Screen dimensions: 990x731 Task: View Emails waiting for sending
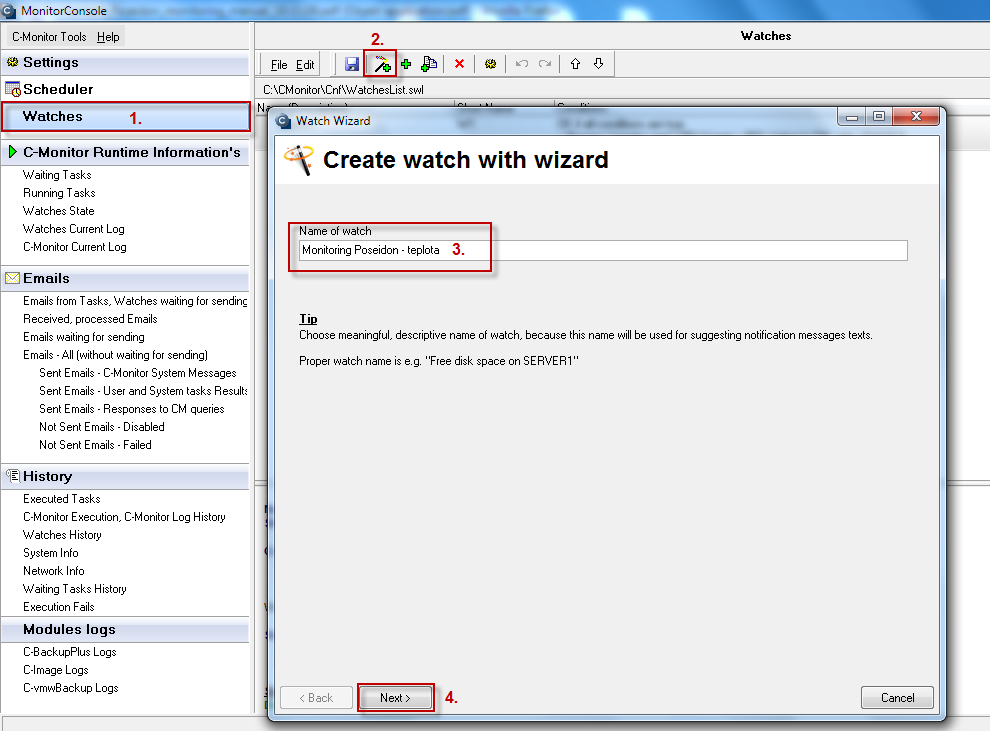(83, 337)
